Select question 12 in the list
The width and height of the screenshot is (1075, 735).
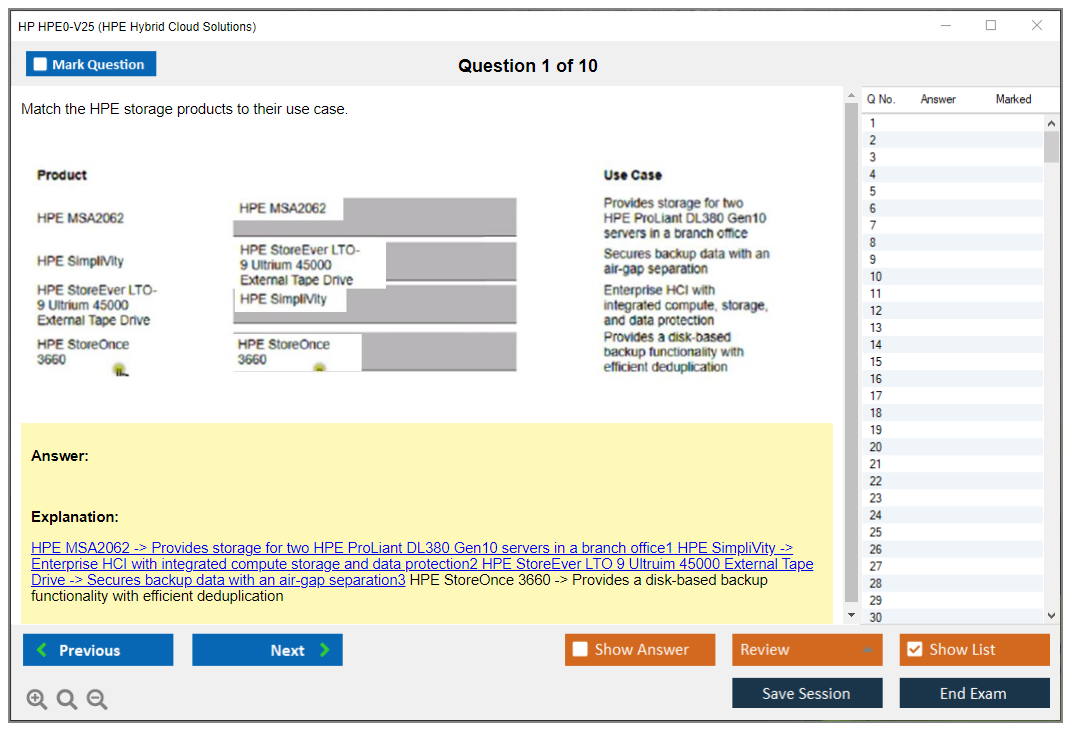click(875, 310)
